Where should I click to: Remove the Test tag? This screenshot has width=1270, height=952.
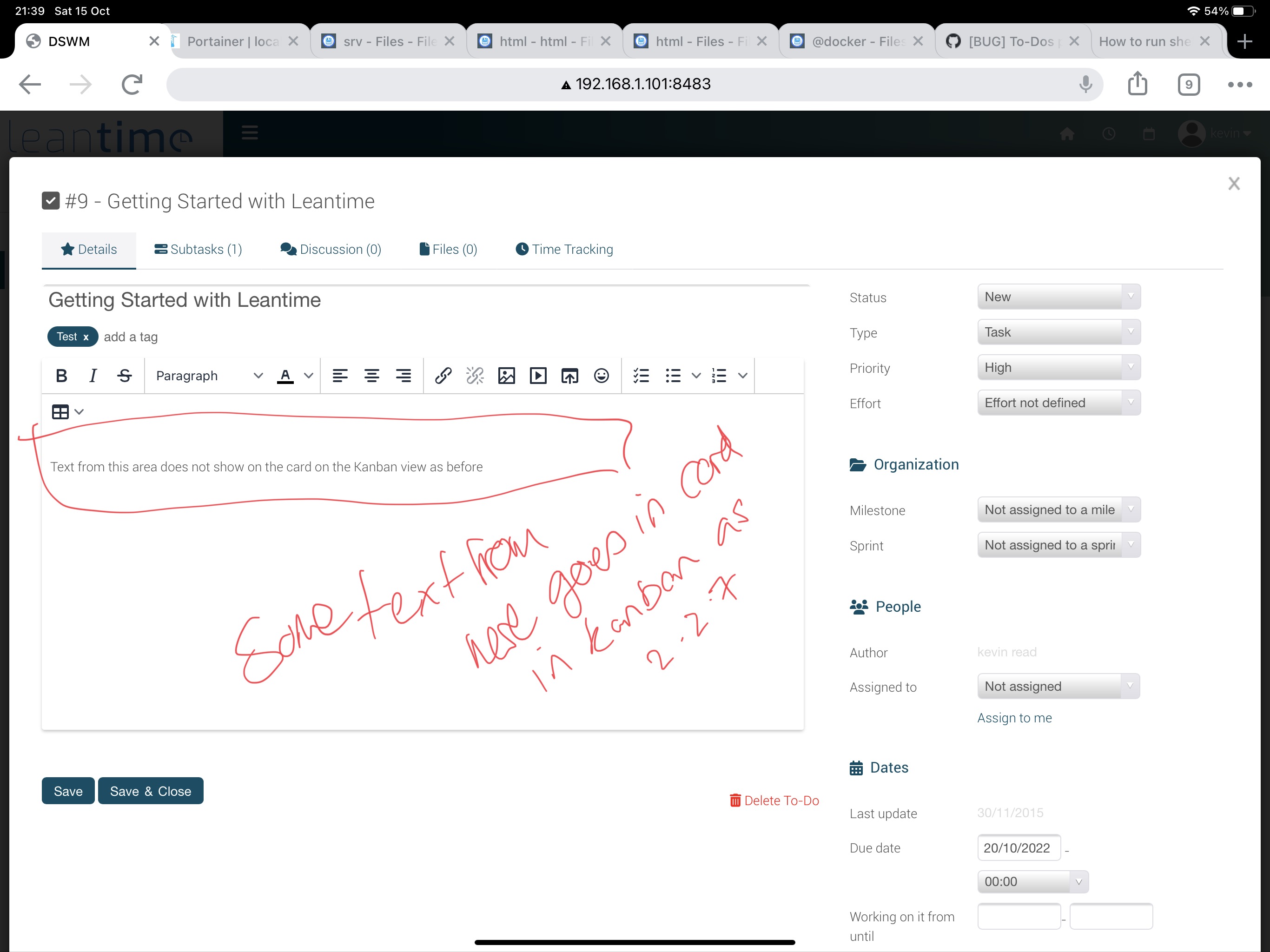[x=86, y=337]
